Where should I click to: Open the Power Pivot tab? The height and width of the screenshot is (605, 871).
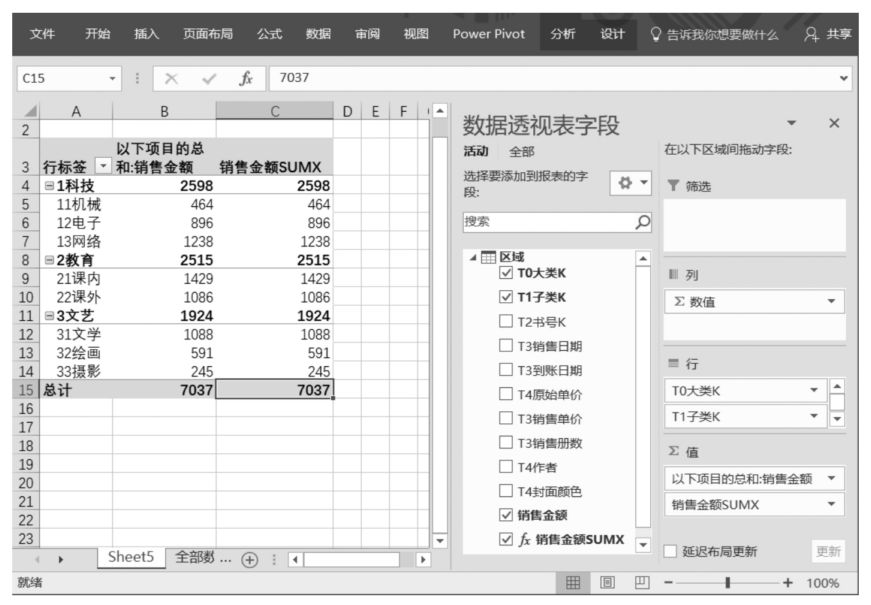tap(489, 34)
